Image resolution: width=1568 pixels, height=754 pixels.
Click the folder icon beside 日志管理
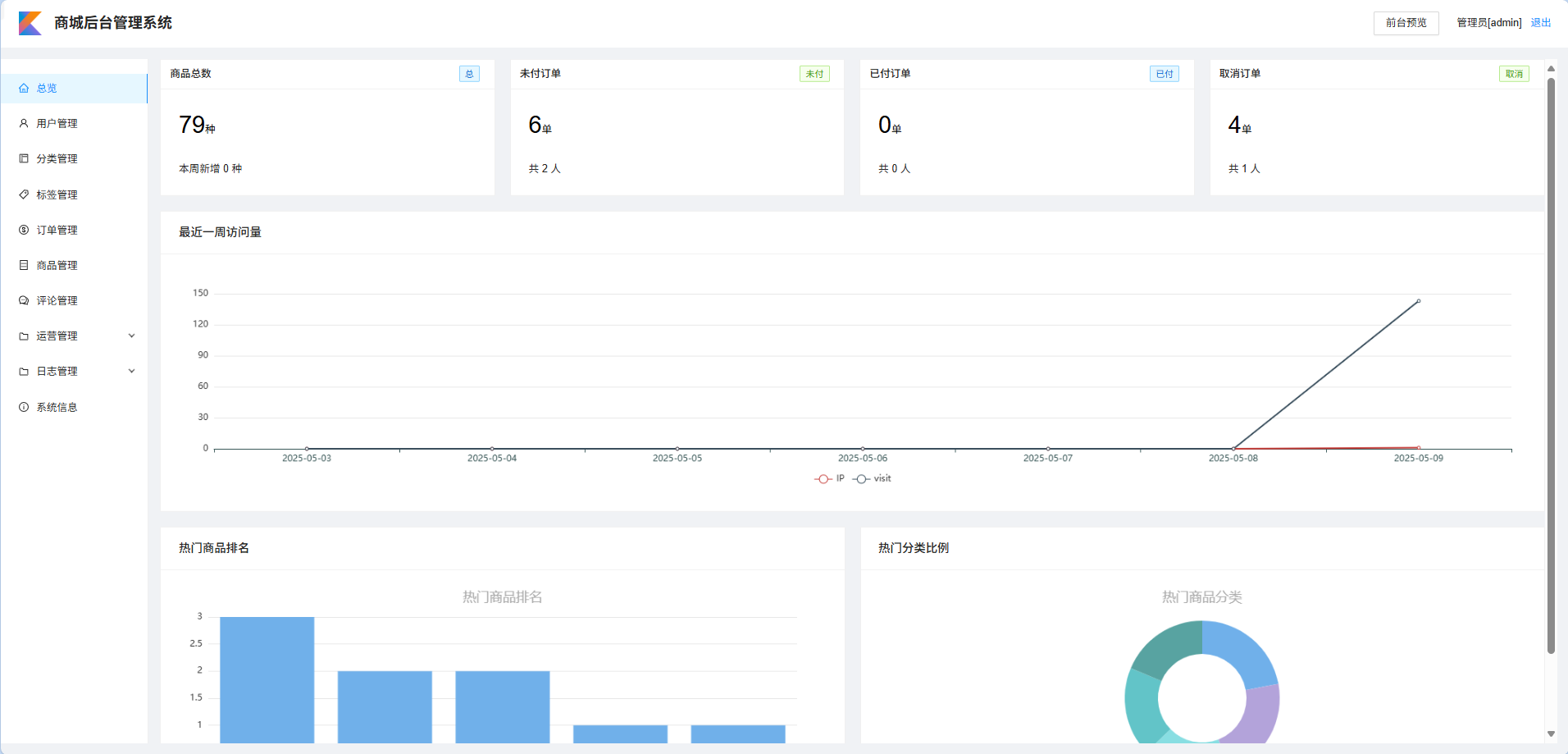coord(24,371)
